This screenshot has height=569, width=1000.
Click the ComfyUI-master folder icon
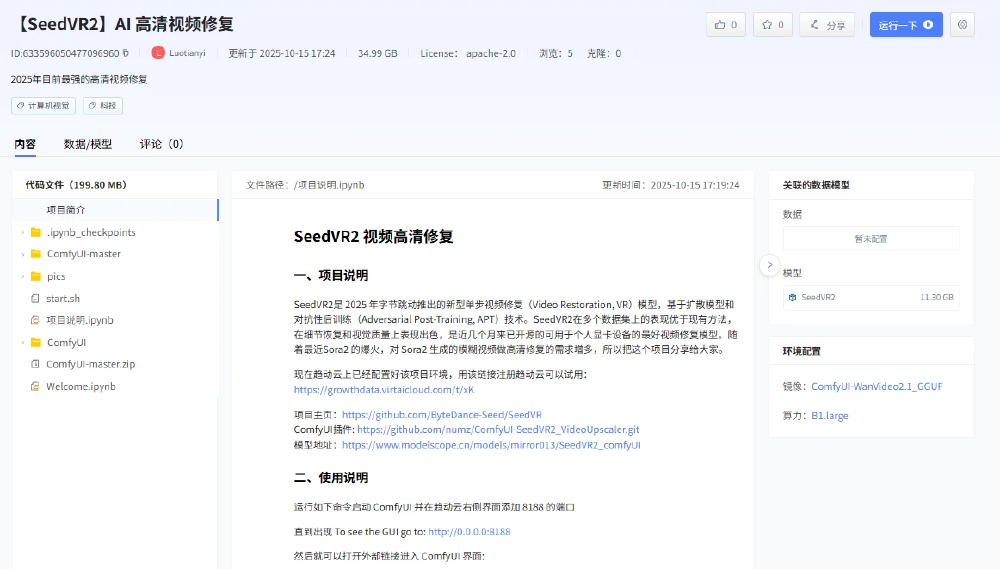pos(36,254)
